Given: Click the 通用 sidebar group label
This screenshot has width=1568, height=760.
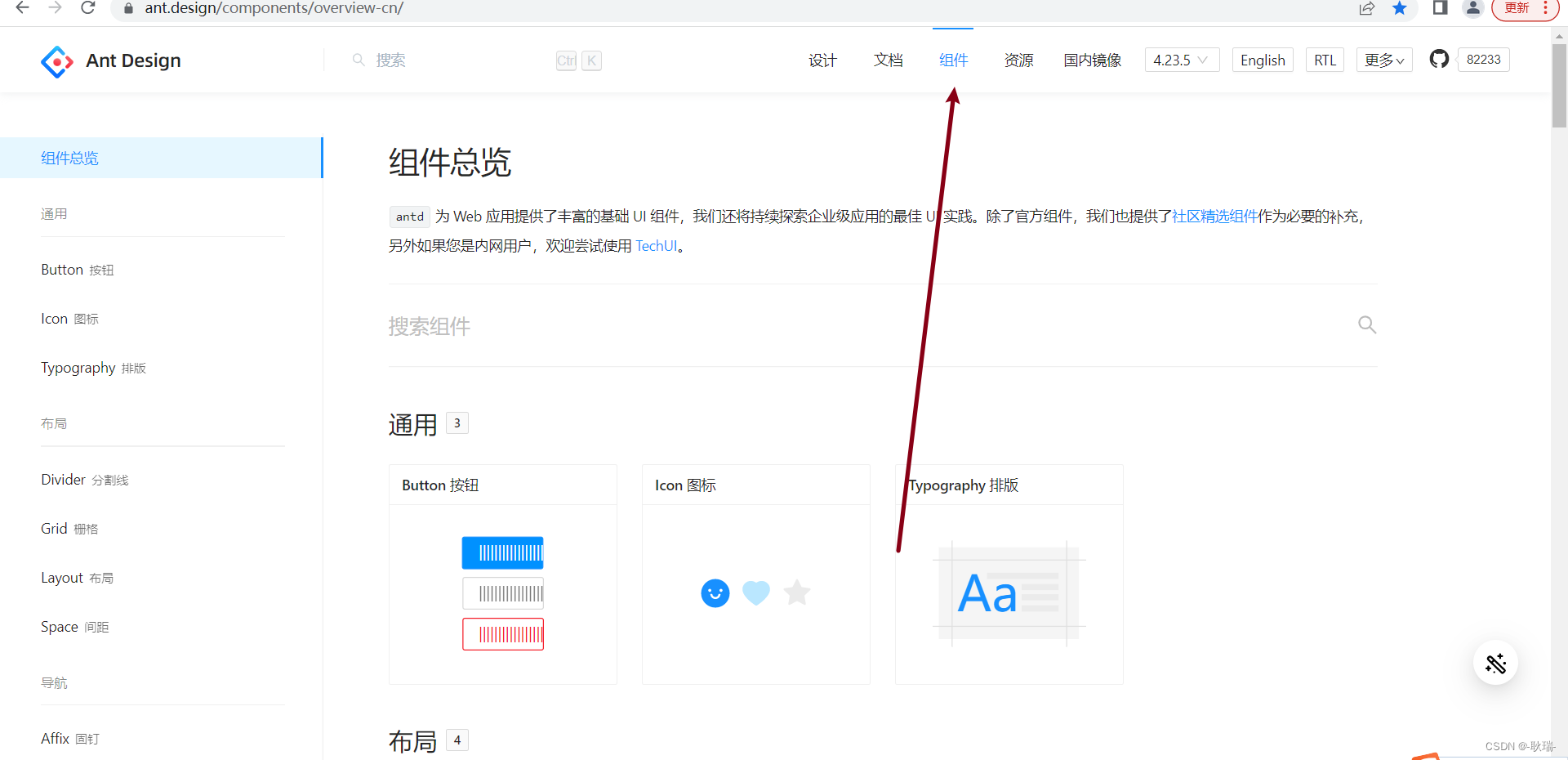Looking at the screenshot, I should (x=54, y=214).
